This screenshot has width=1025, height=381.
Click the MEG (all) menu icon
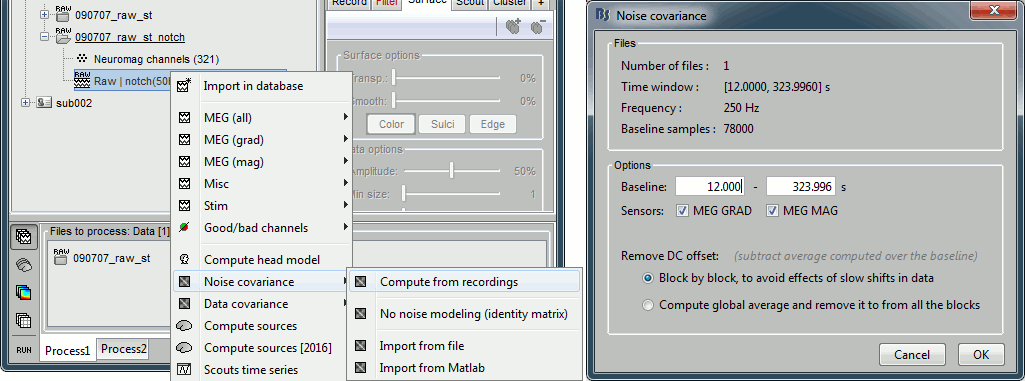tap(184, 118)
